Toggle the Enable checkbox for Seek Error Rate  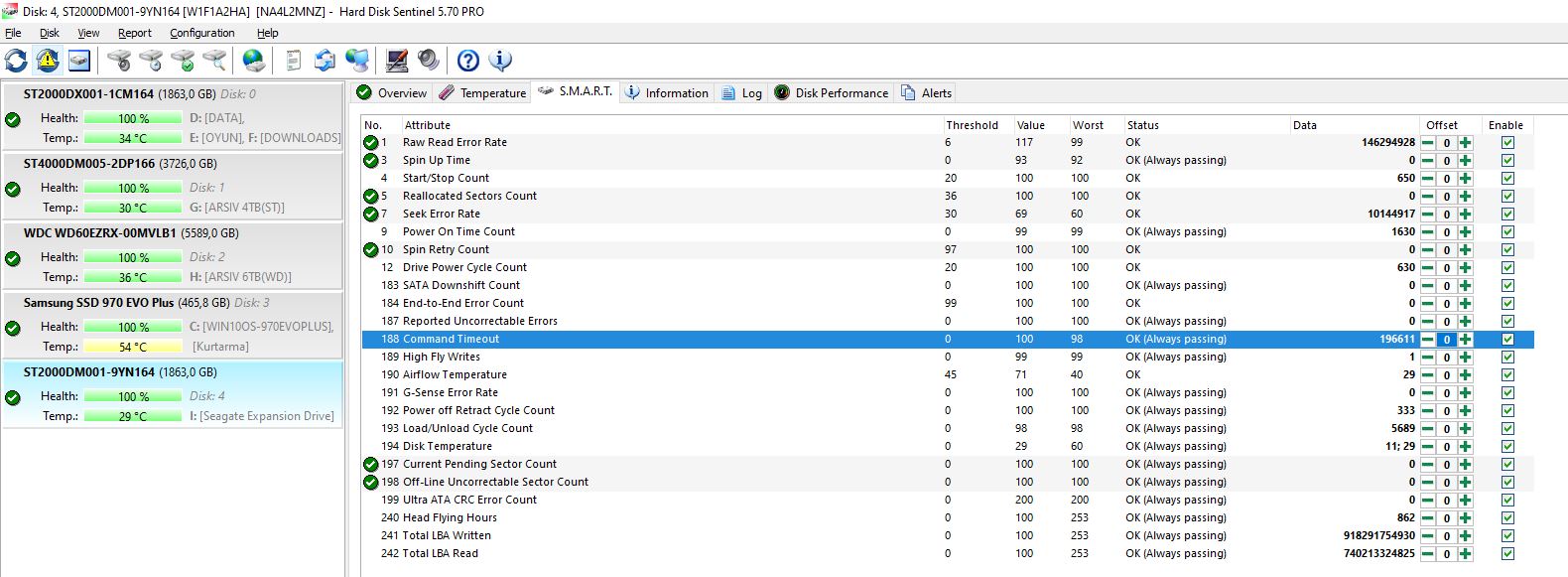point(1507,215)
